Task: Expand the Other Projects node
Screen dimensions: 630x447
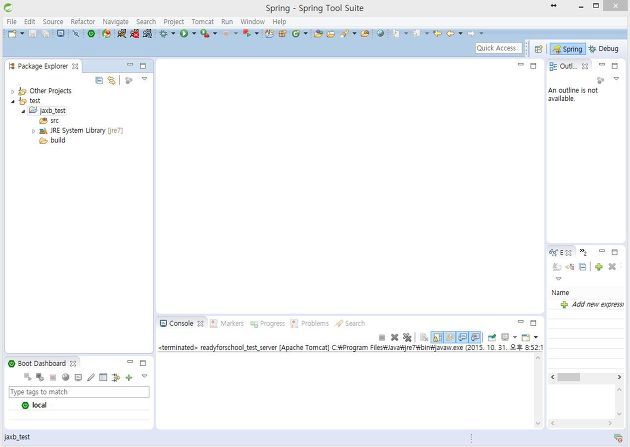Action: pos(12,92)
